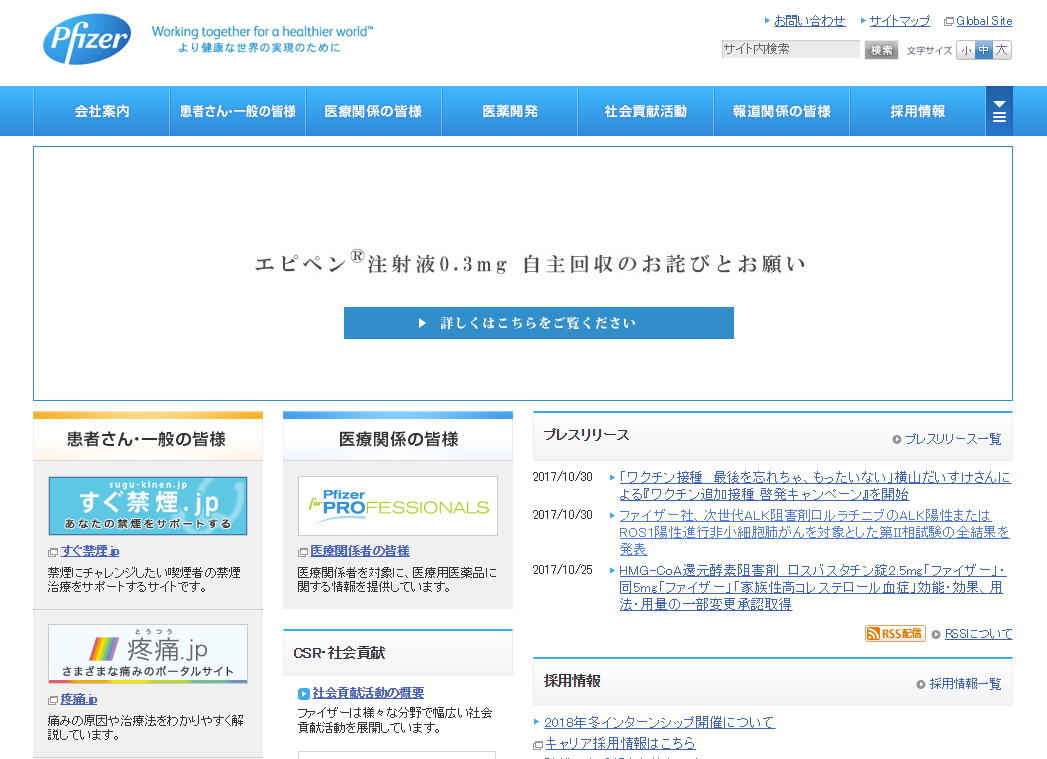
Task: Click date 2017/10/25 in press releases
Action: point(562,569)
